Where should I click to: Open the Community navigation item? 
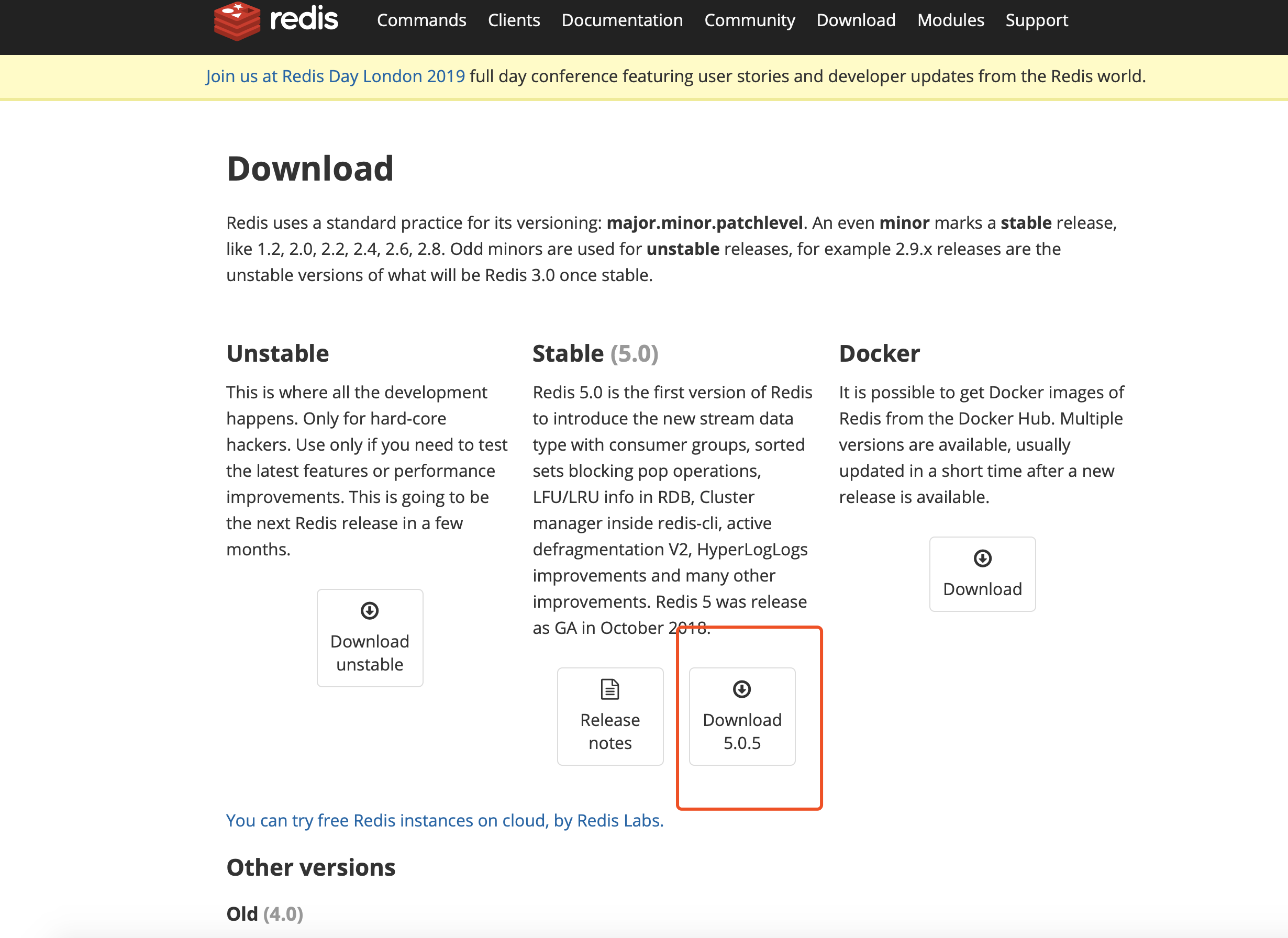coord(750,20)
